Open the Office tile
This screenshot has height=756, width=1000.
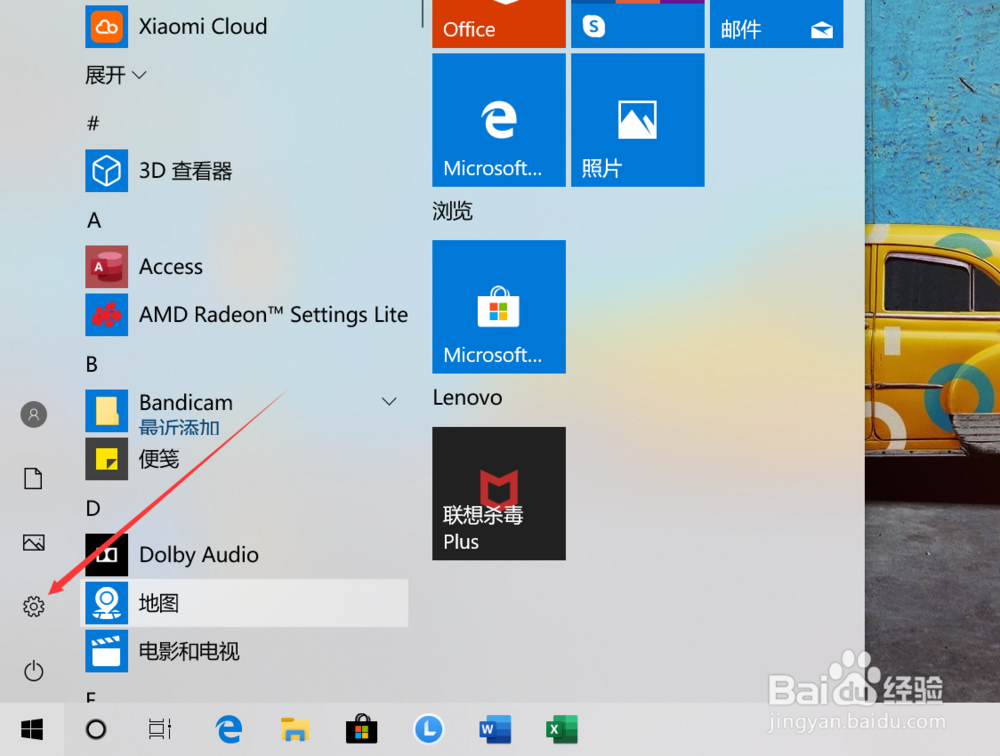pos(499,24)
